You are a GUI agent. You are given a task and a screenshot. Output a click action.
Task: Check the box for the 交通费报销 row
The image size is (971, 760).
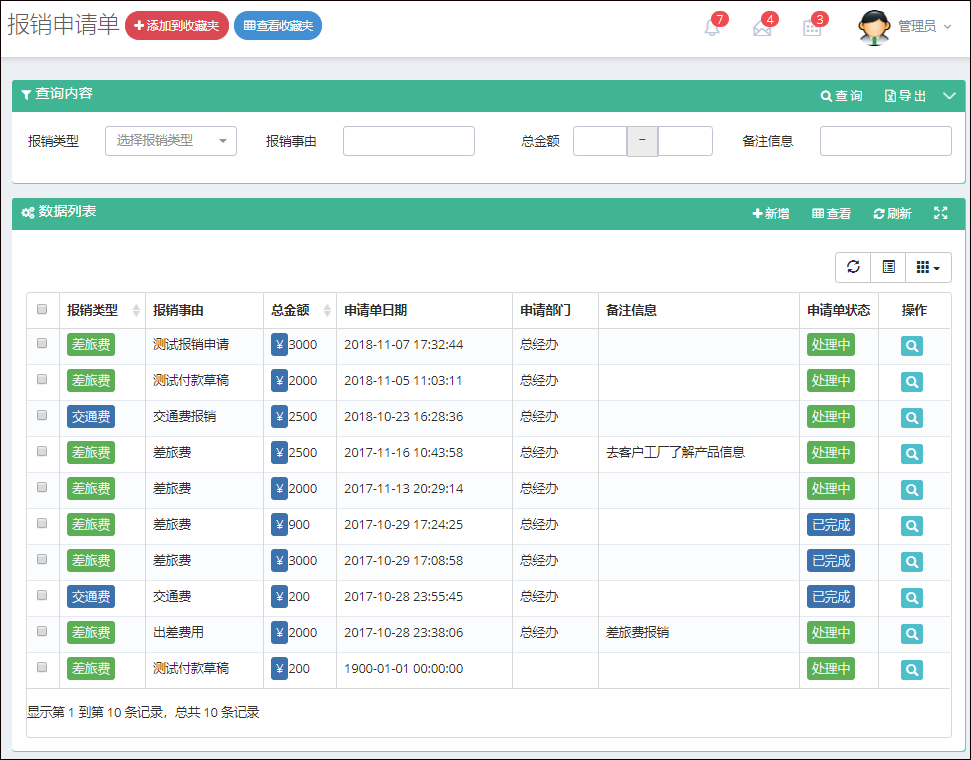click(x=42, y=415)
